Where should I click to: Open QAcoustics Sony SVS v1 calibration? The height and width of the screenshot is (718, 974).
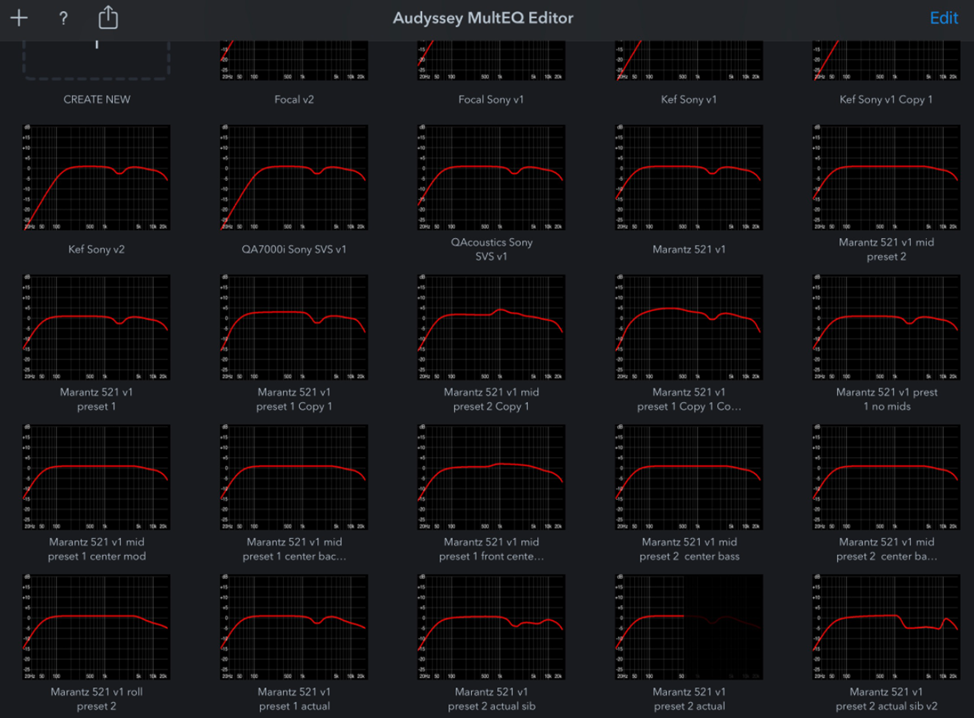[491, 178]
